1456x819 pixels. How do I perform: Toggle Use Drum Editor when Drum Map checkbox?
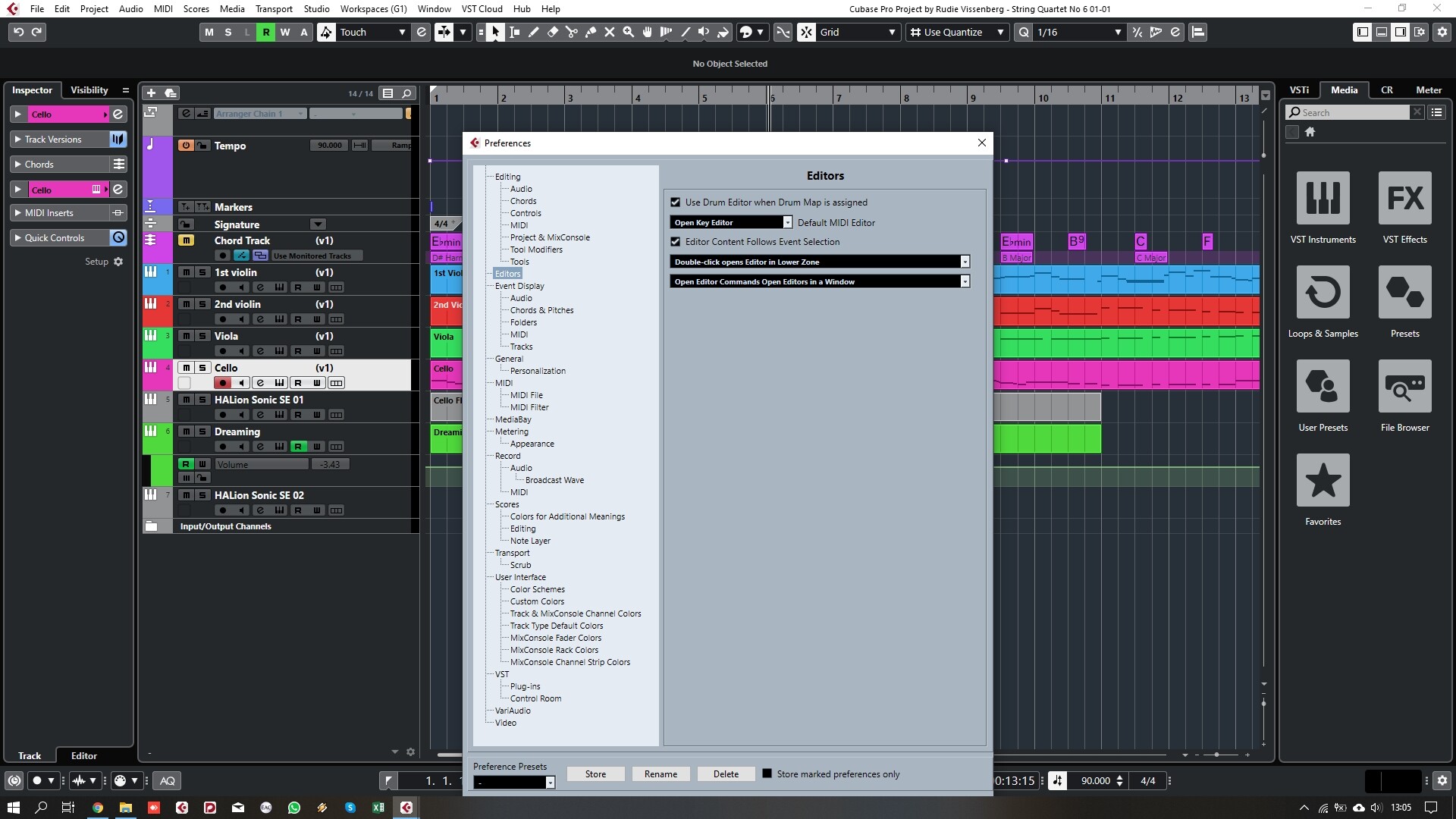tap(676, 202)
